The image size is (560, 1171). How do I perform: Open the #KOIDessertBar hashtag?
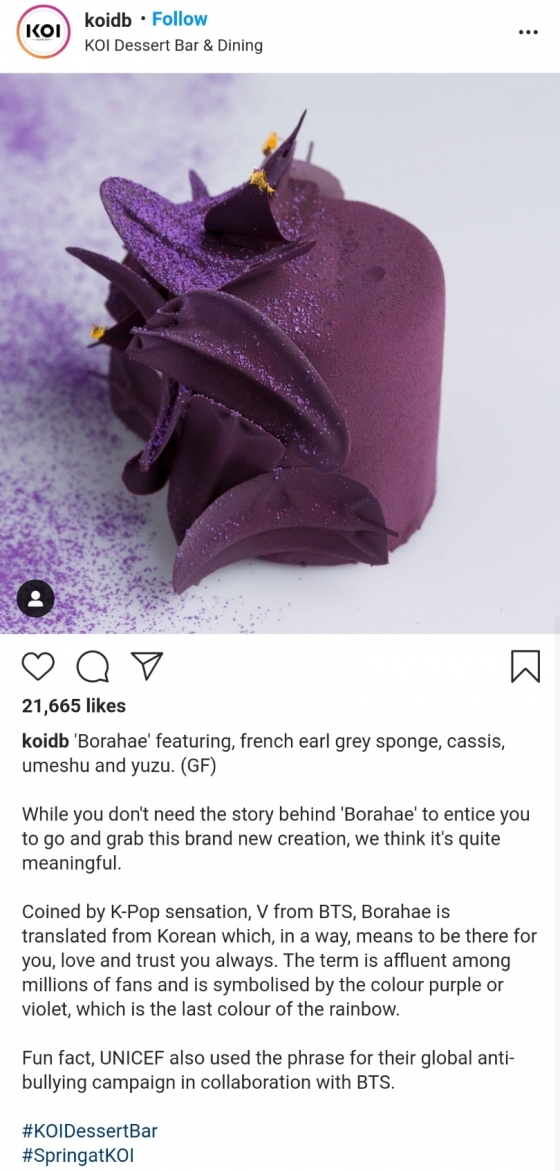[x=90, y=1130]
